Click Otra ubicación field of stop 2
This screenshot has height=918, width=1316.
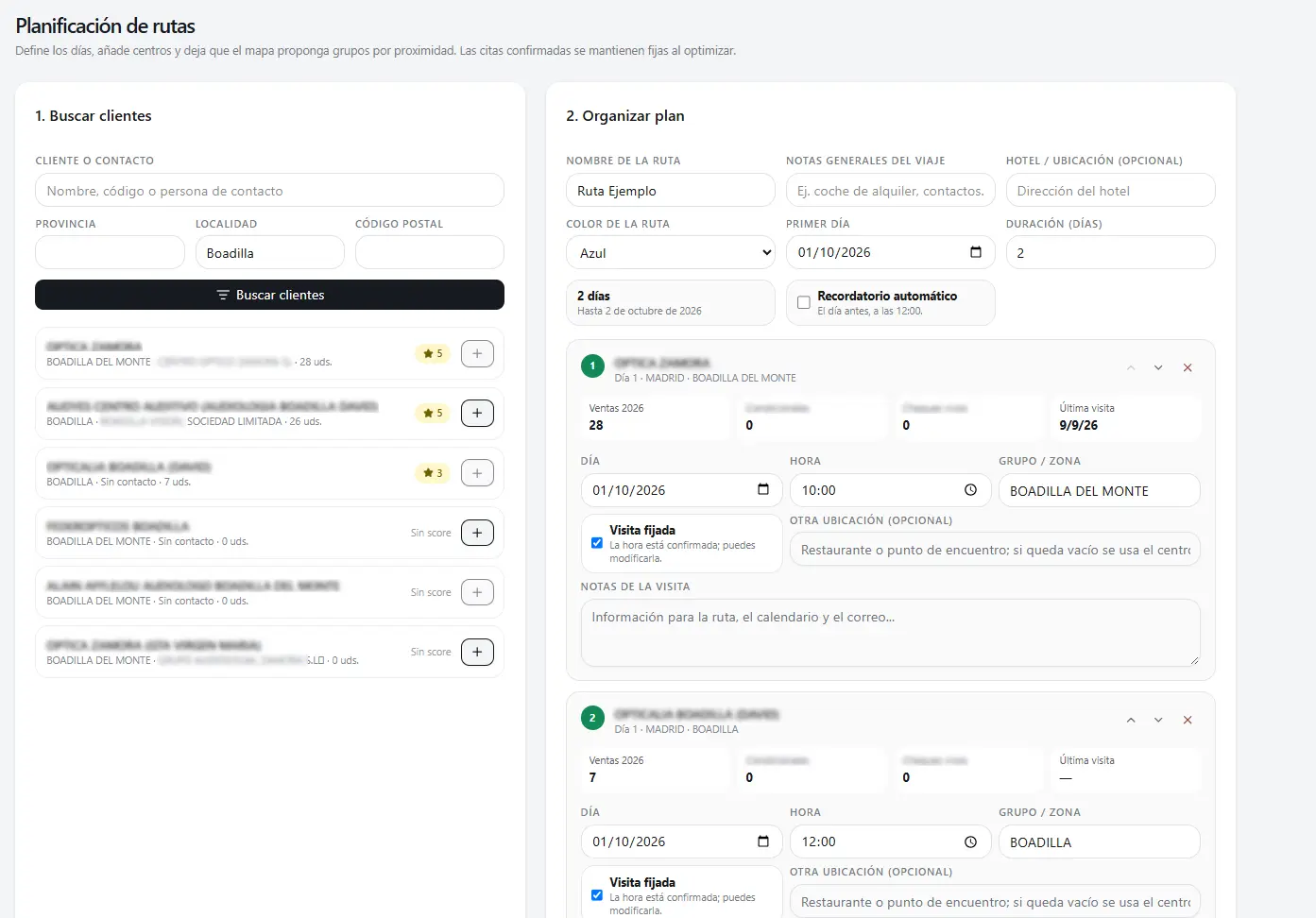(x=995, y=902)
